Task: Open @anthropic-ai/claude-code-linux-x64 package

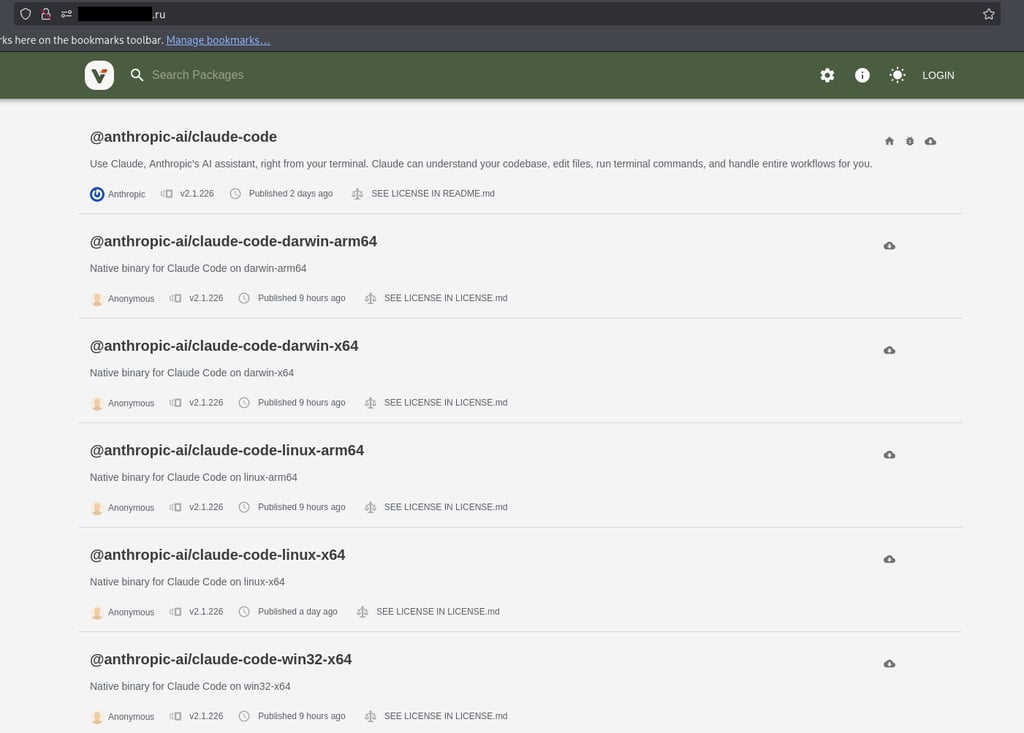Action: [x=217, y=555]
